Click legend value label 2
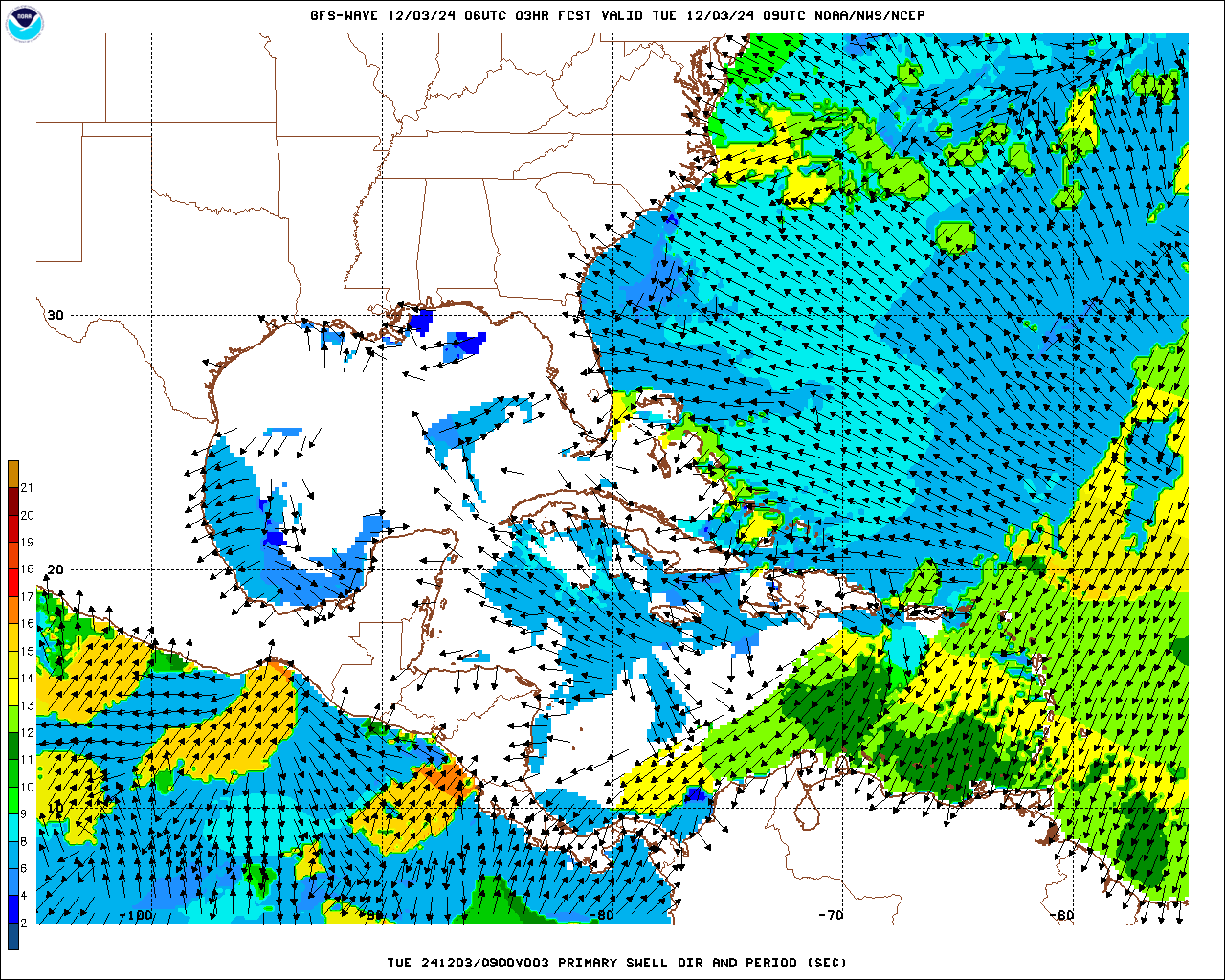This screenshot has width=1225, height=980. (x=24, y=924)
